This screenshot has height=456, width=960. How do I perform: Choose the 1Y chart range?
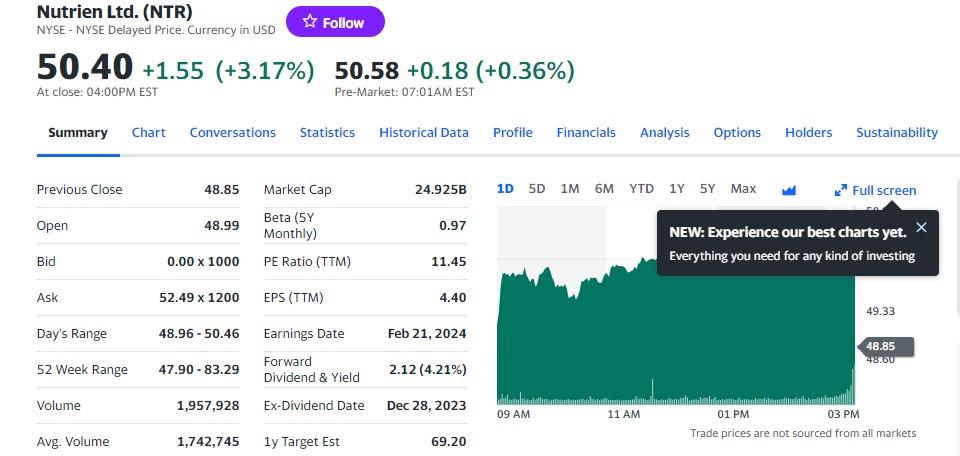point(677,189)
